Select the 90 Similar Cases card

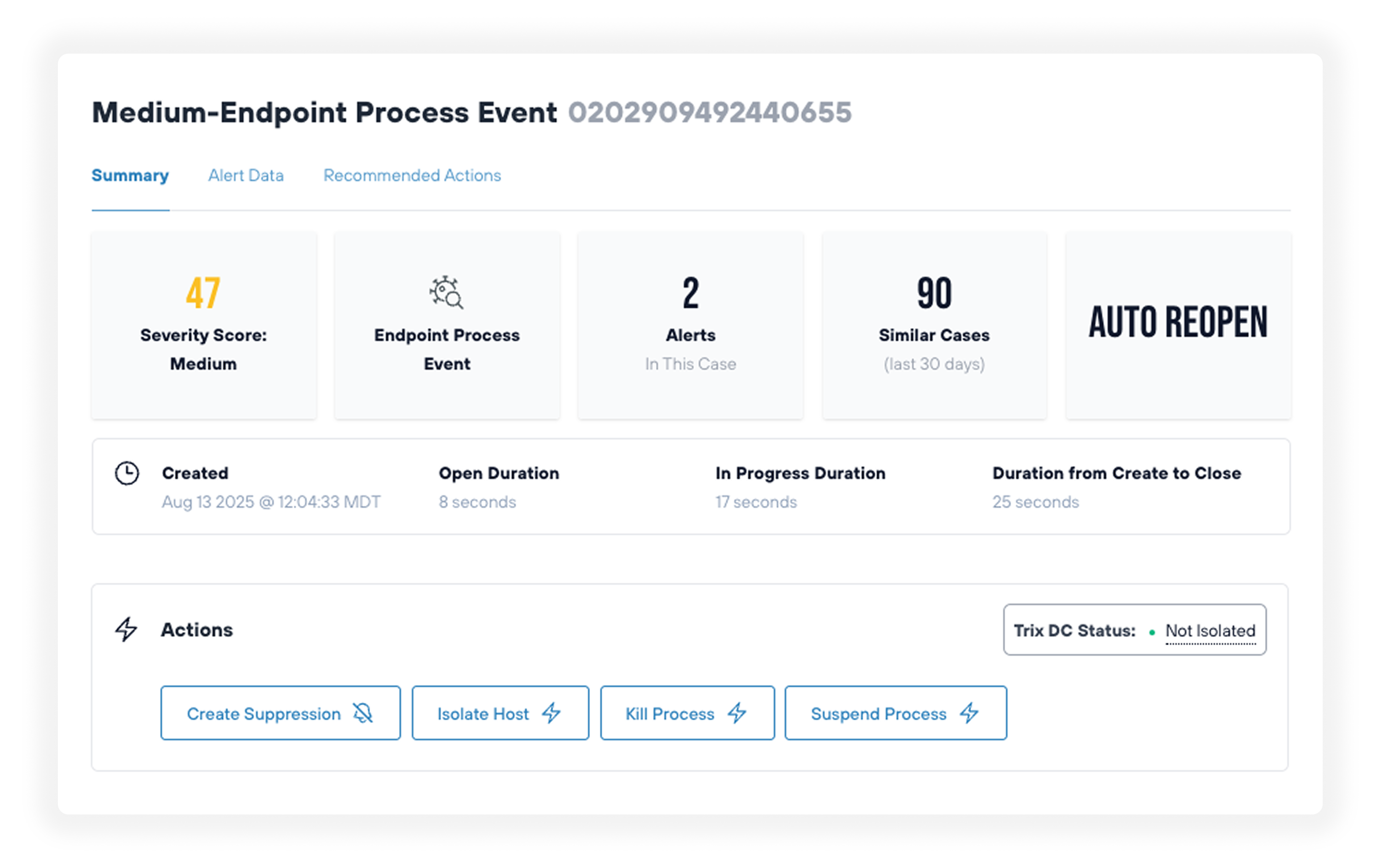[934, 325]
